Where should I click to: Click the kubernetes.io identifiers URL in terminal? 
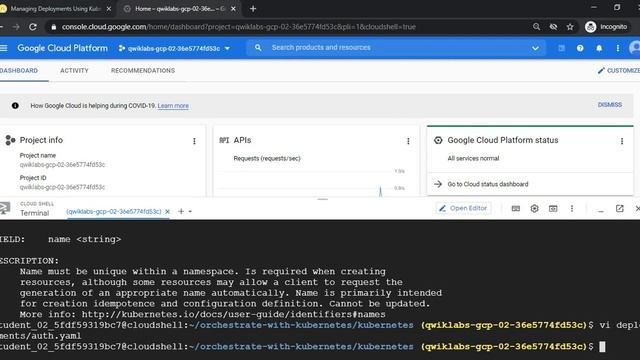[233, 314]
